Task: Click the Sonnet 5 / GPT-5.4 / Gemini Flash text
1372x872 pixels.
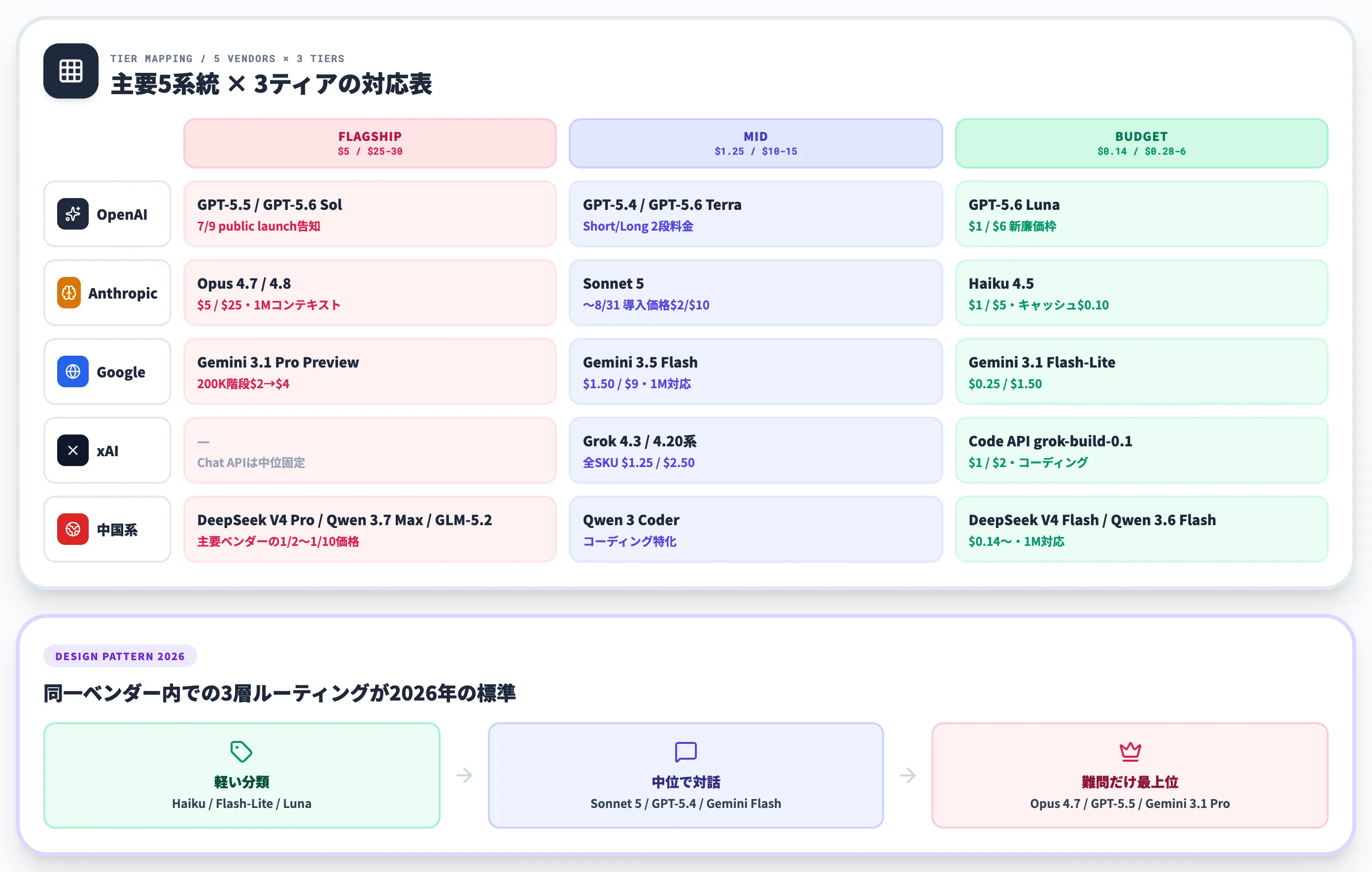Action: click(x=686, y=804)
